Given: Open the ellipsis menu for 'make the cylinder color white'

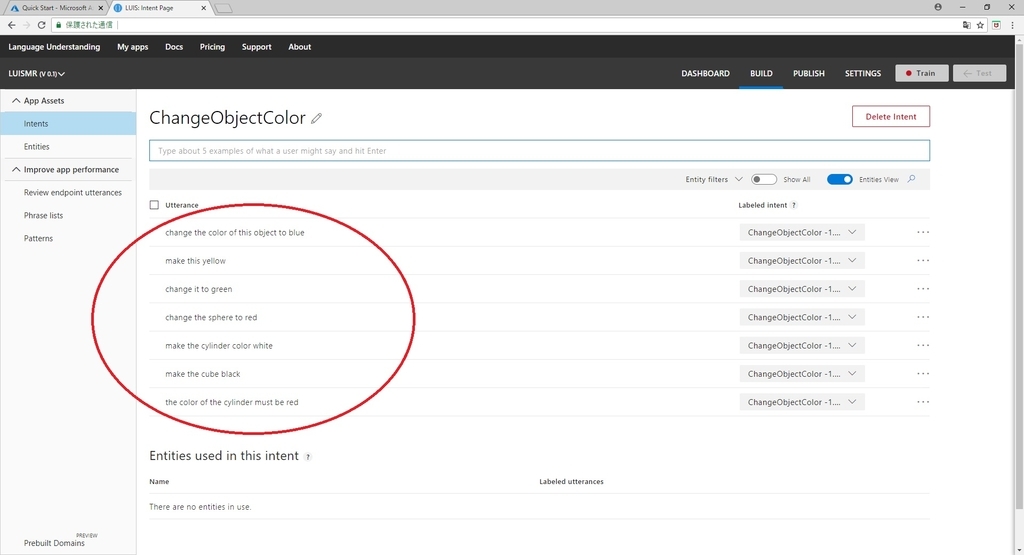Looking at the screenshot, I should pos(923,345).
